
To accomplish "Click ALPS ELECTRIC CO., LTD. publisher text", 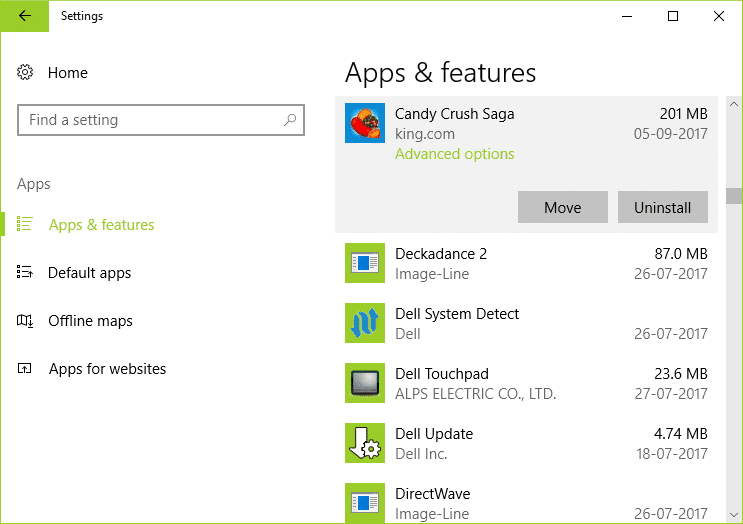I will point(476,394).
